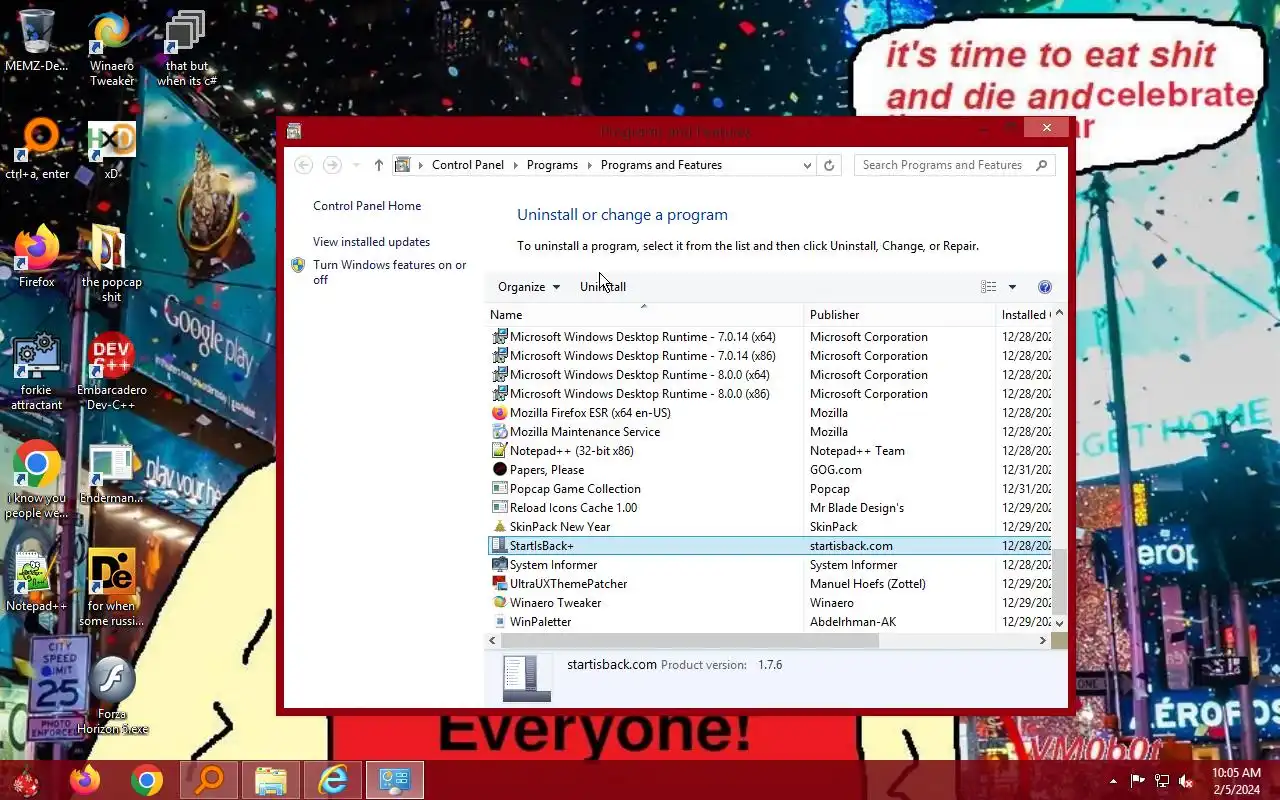Focus the Search Programs and Features box
This screenshot has width=1280, height=800.
pyautogui.click(x=955, y=165)
